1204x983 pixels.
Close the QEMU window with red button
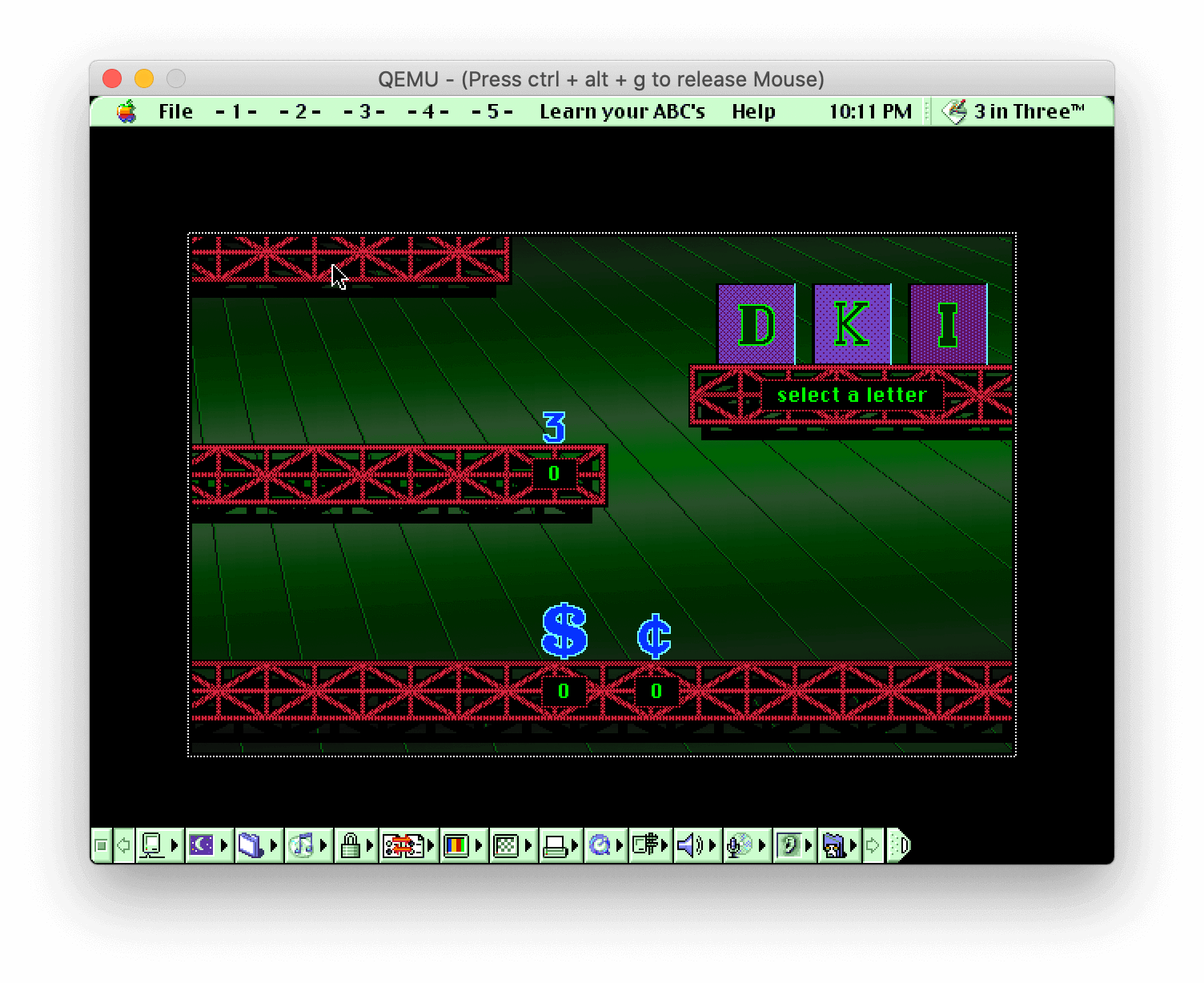(112, 78)
